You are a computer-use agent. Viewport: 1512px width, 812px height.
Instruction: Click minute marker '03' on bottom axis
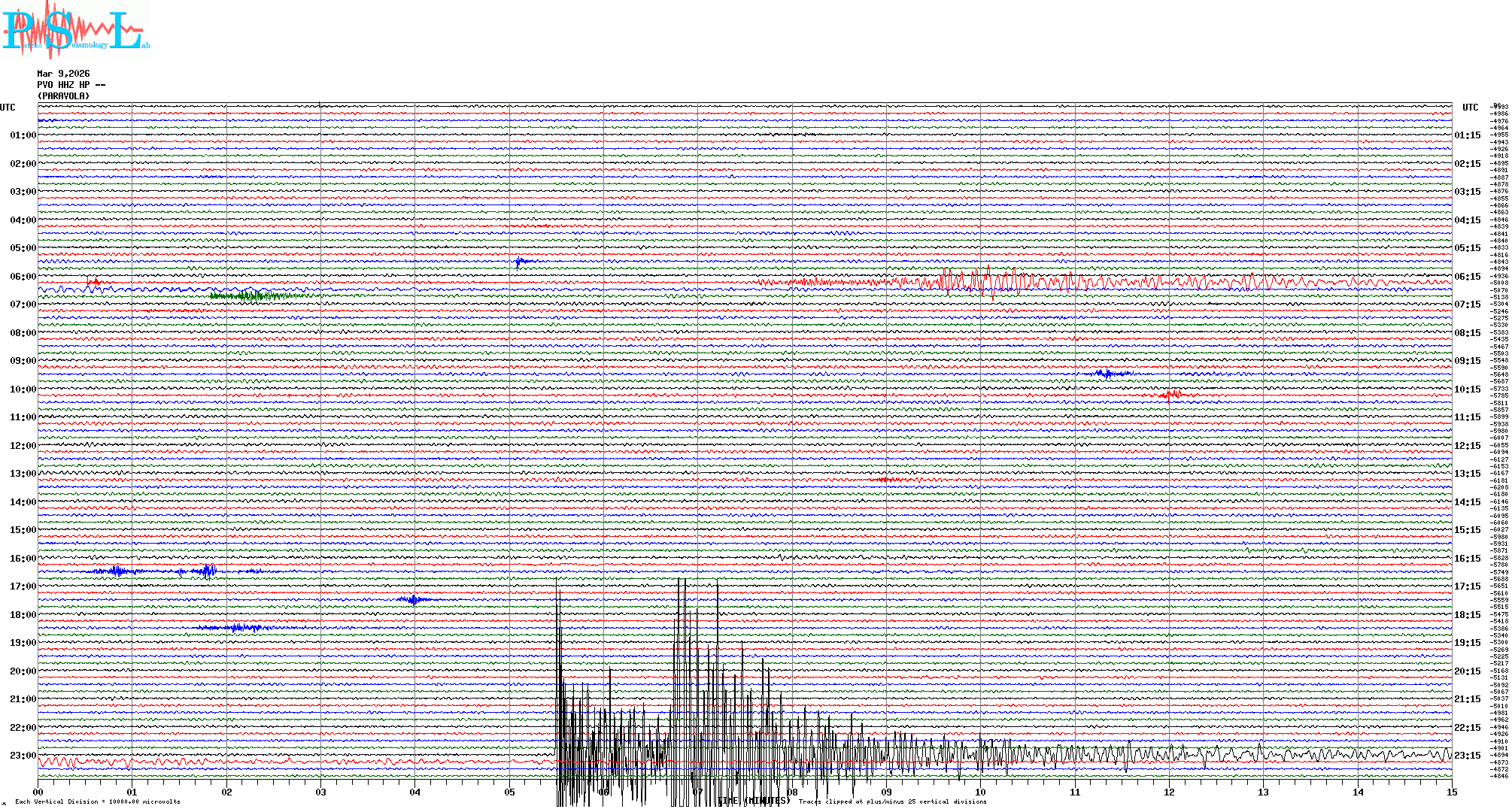coord(320,792)
